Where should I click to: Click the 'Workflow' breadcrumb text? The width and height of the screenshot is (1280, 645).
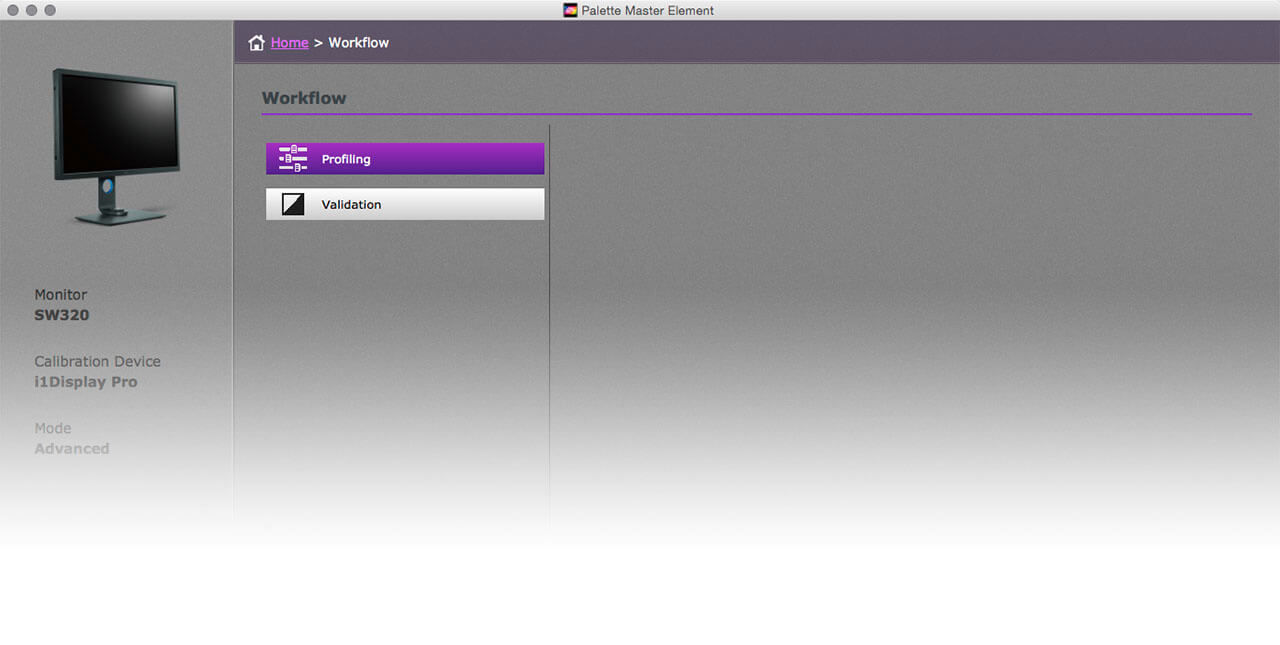point(359,43)
